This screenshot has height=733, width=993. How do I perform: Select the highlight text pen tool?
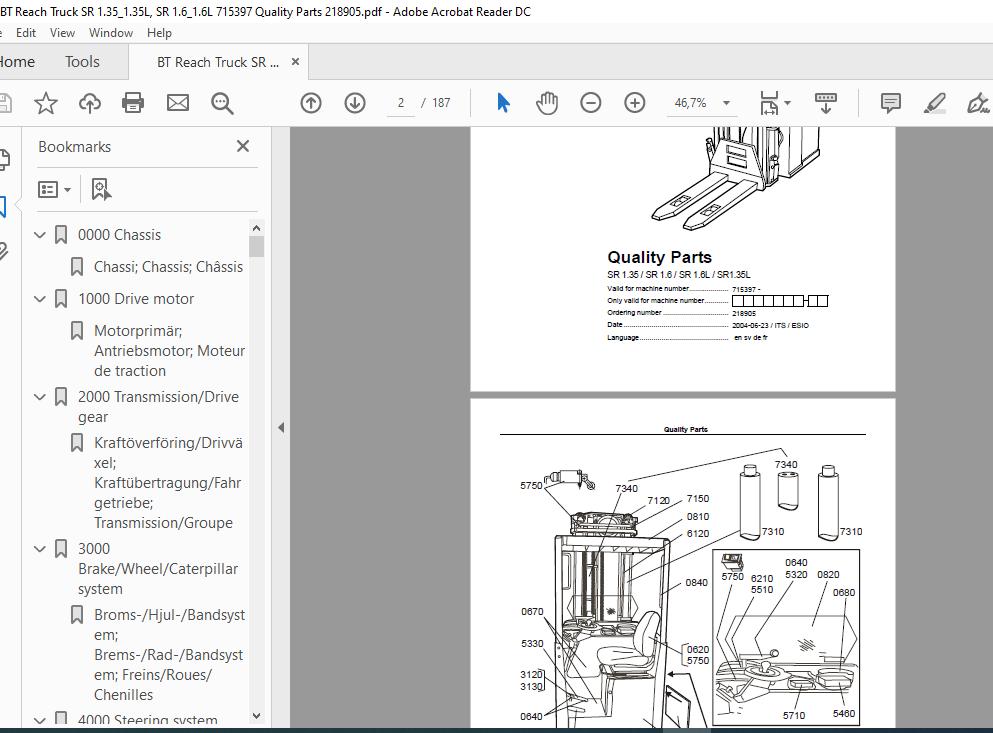click(x=935, y=103)
